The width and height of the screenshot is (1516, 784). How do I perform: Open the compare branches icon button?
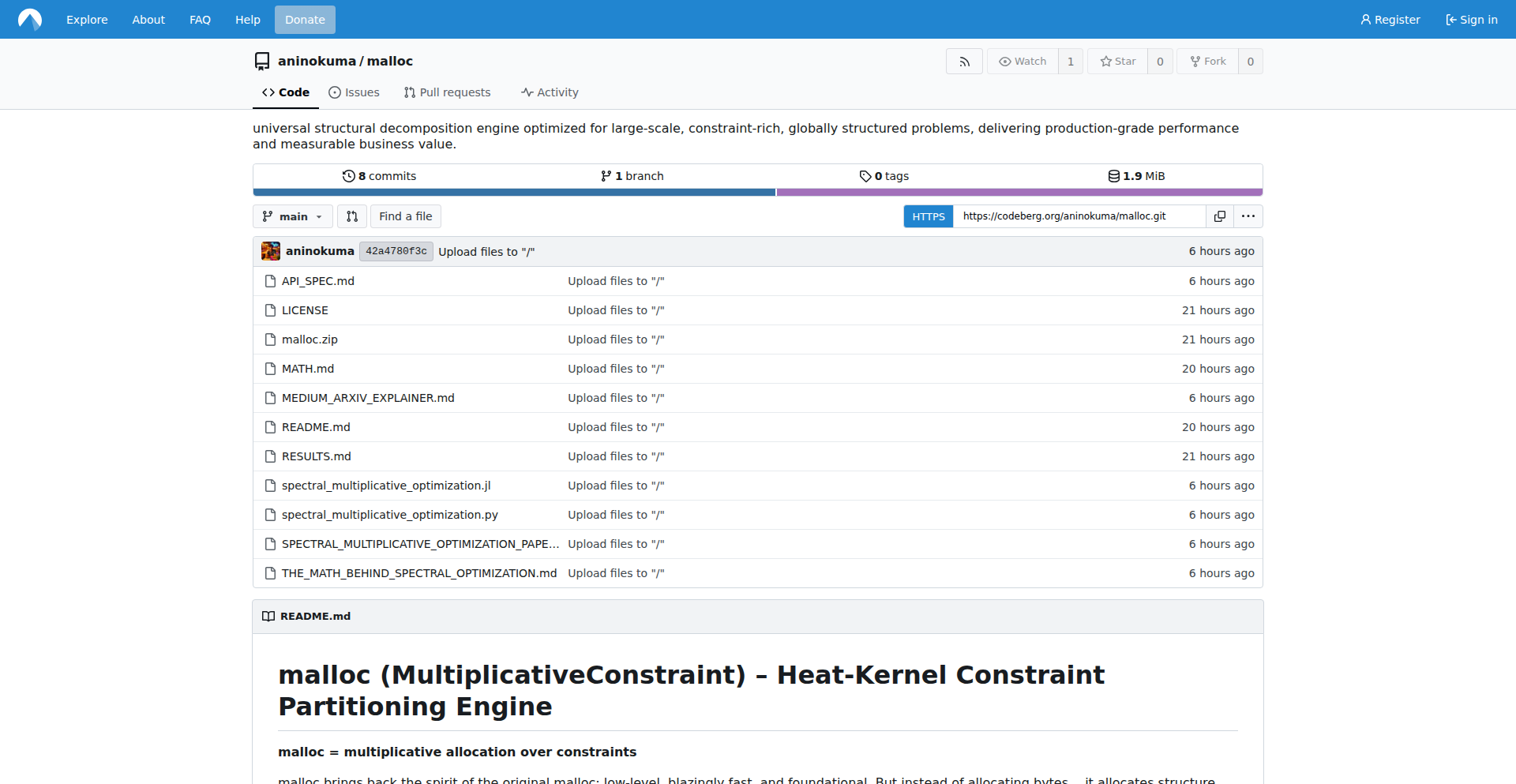point(352,216)
